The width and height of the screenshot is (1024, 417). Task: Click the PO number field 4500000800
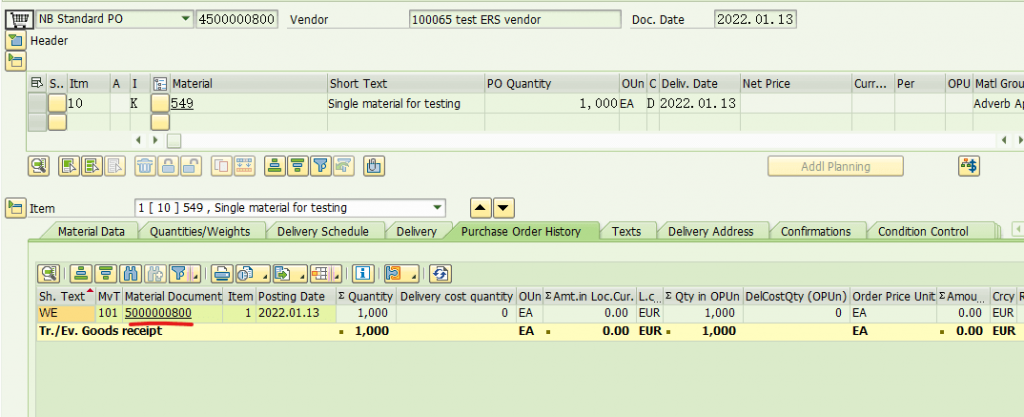coord(236,19)
